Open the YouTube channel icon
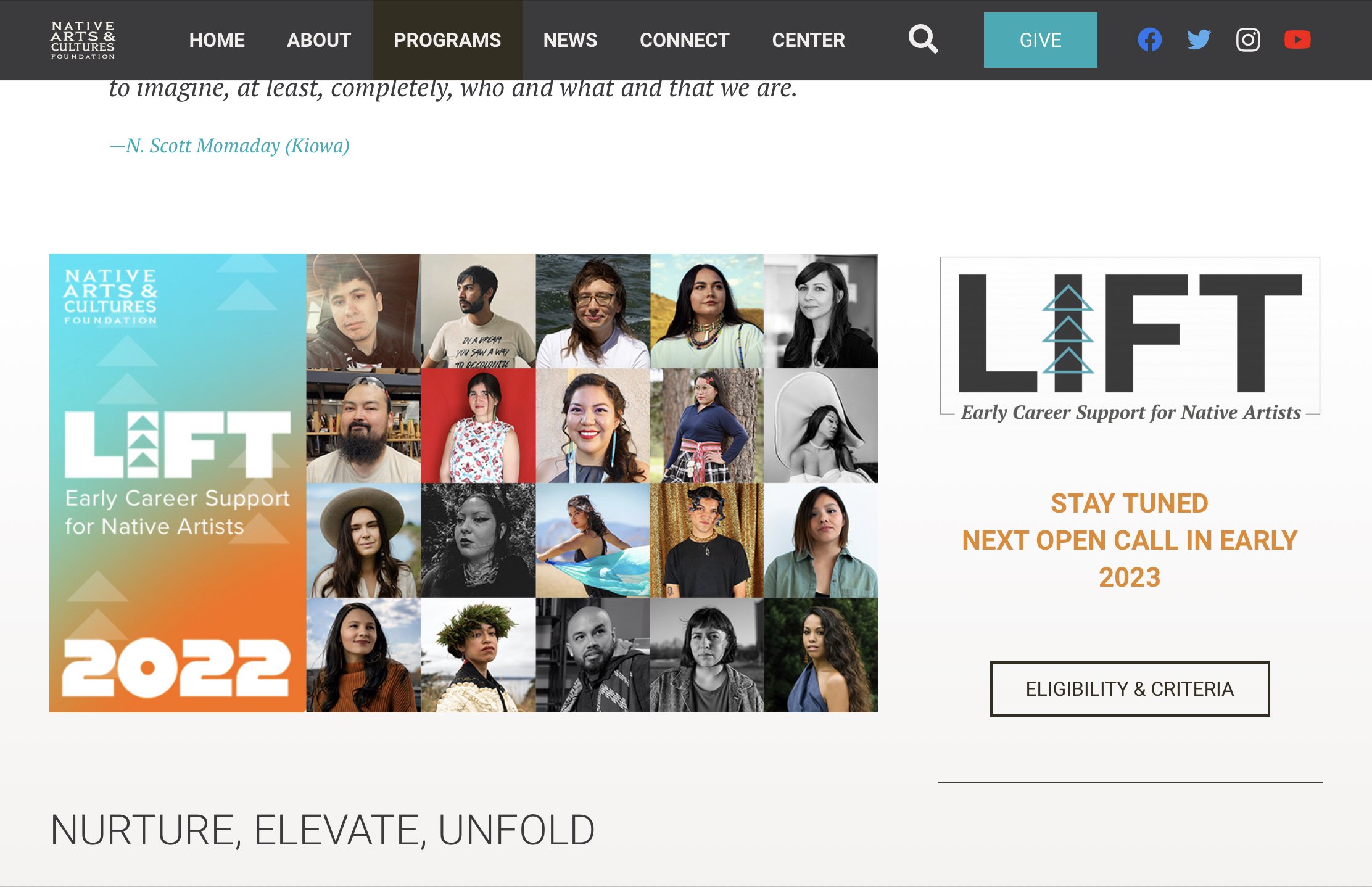Viewport: 1372px width, 887px height. [1297, 40]
